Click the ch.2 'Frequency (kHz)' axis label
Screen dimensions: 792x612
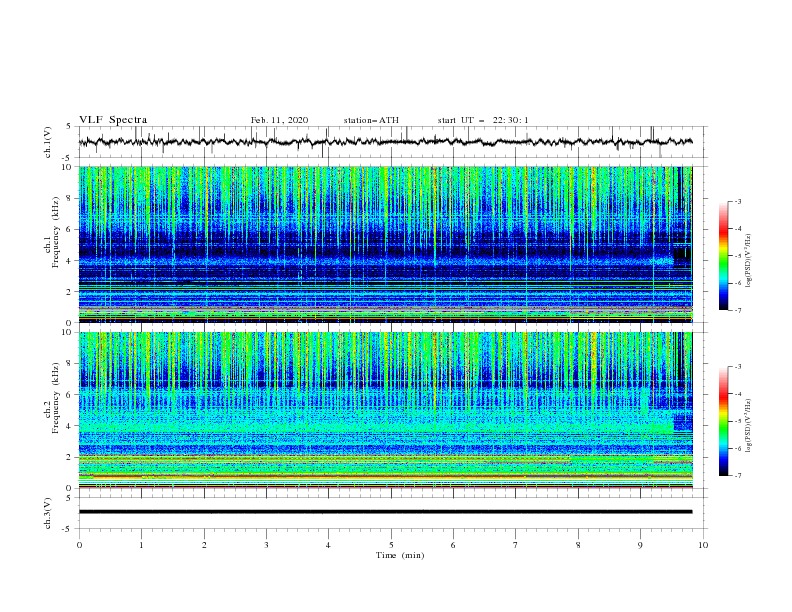click(55, 398)
